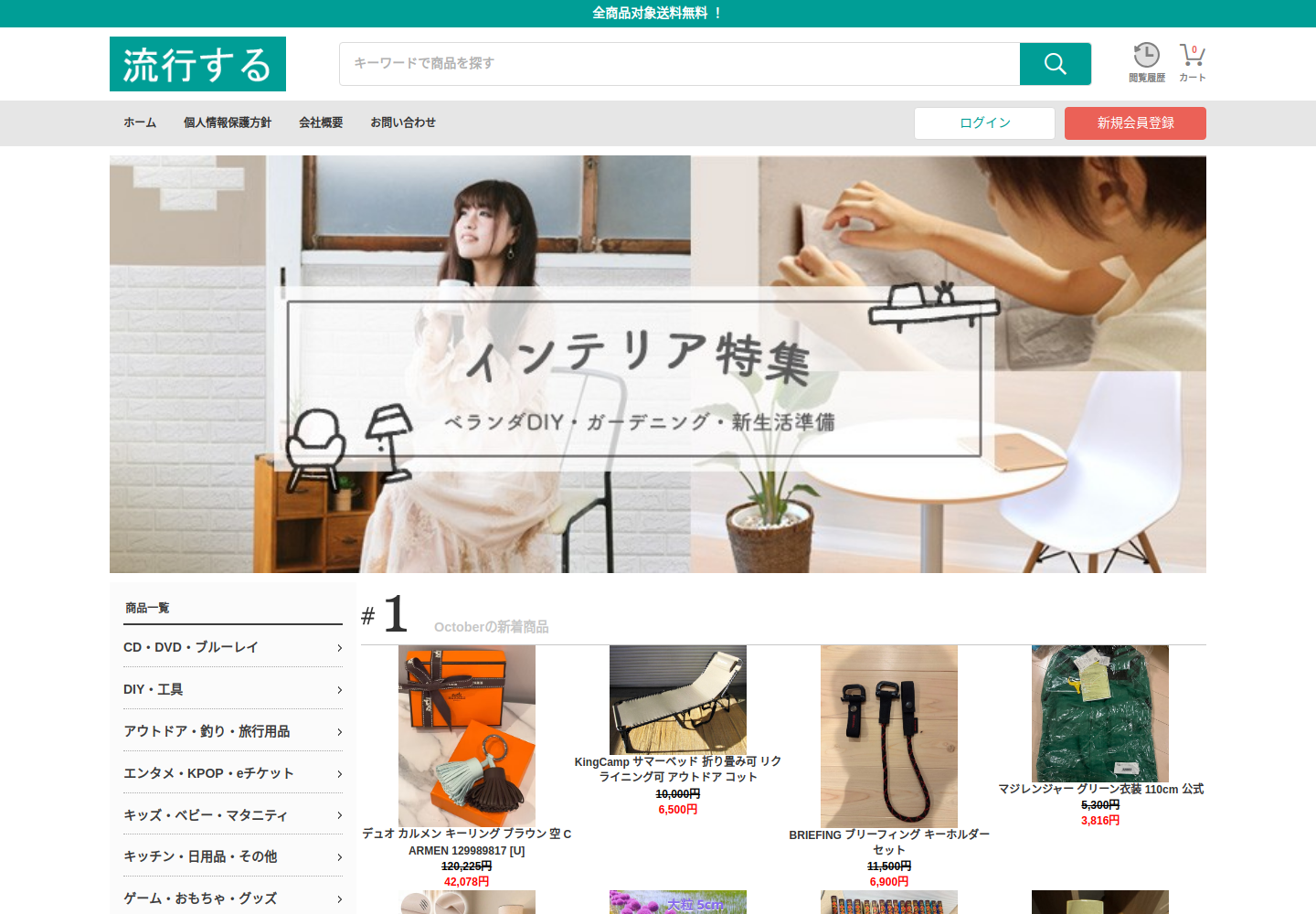The height and width of the screenshot is (914, 1316).
Task: Open KingCamp サマーベッド product title
Action: click(x=678, y=769)
